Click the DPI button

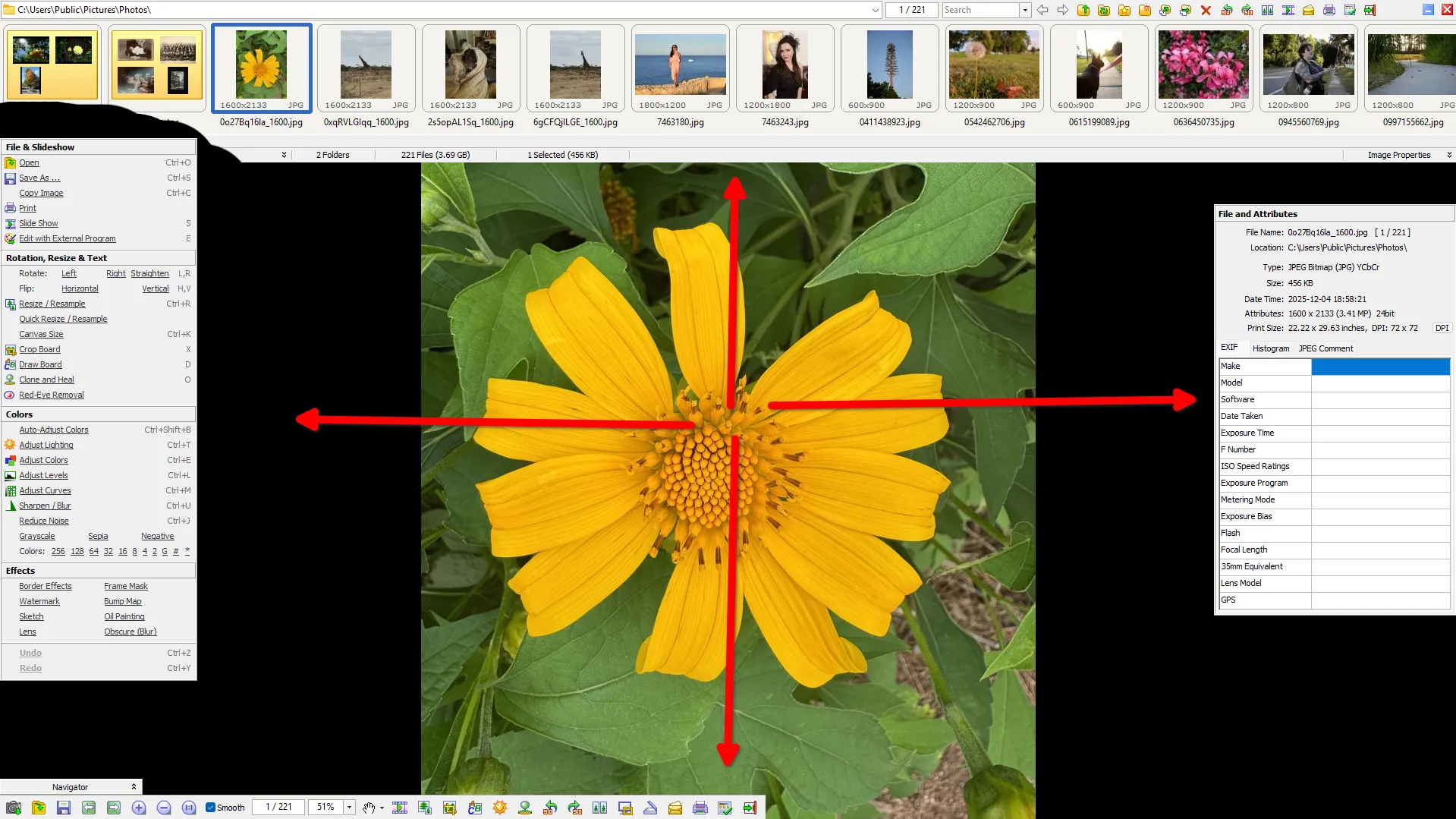[x=1442, y=328]
